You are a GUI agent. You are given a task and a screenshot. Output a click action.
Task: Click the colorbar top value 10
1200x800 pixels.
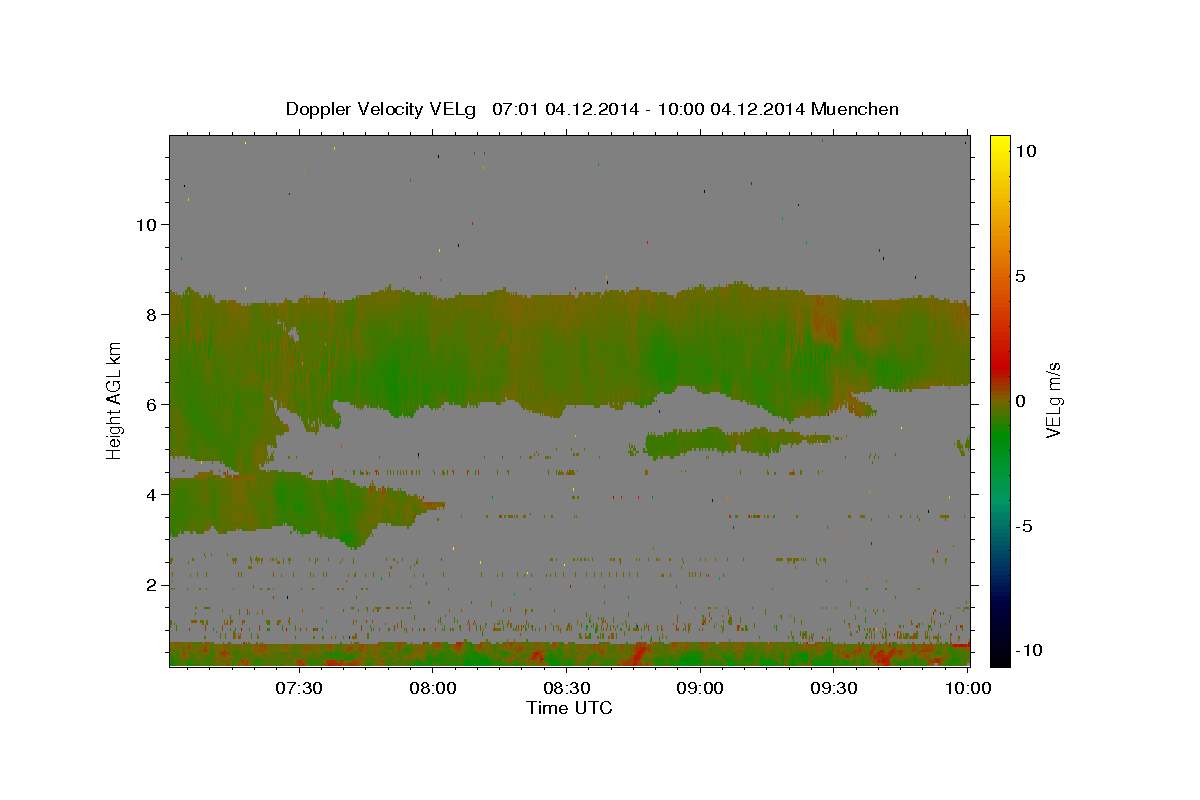click(1026, 151)
